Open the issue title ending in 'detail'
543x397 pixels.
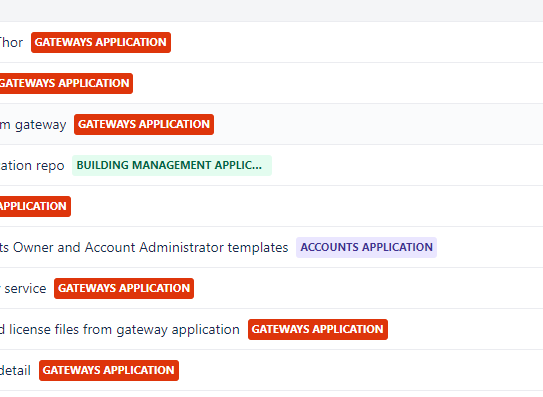(x=15, y=370)
